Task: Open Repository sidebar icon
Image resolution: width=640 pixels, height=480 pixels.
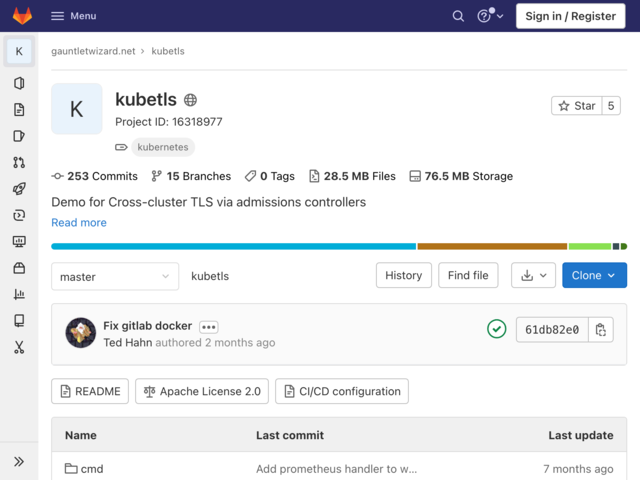Action: 19,109
